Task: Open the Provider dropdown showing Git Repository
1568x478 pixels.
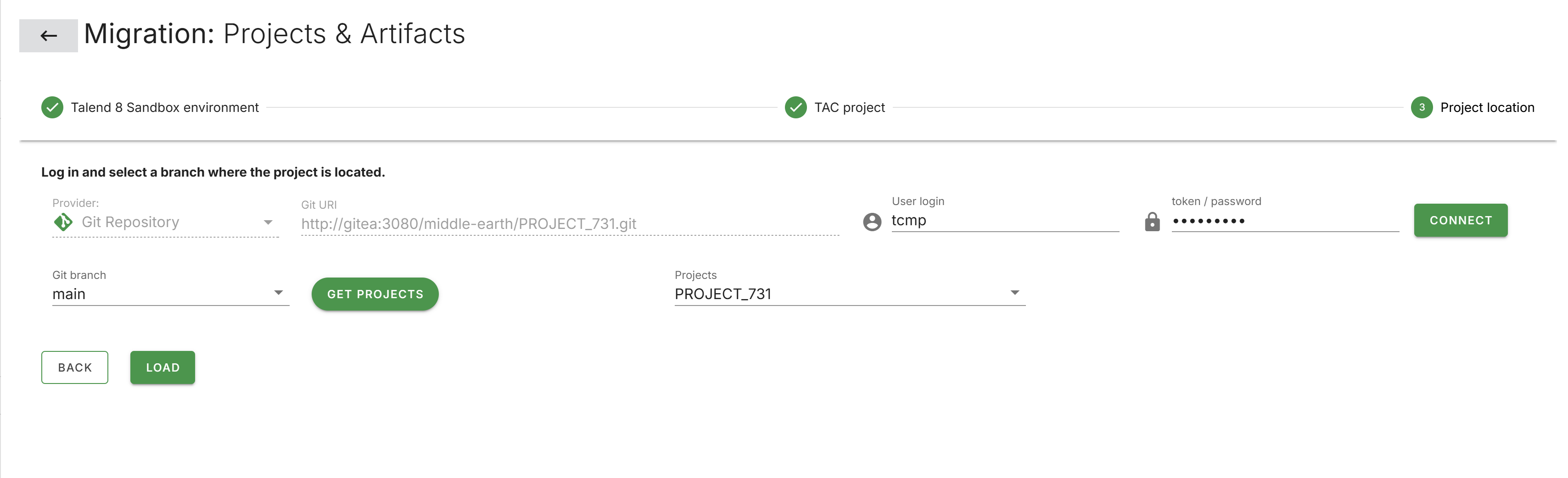Action: pyautogui.click(x=268, y=222)
